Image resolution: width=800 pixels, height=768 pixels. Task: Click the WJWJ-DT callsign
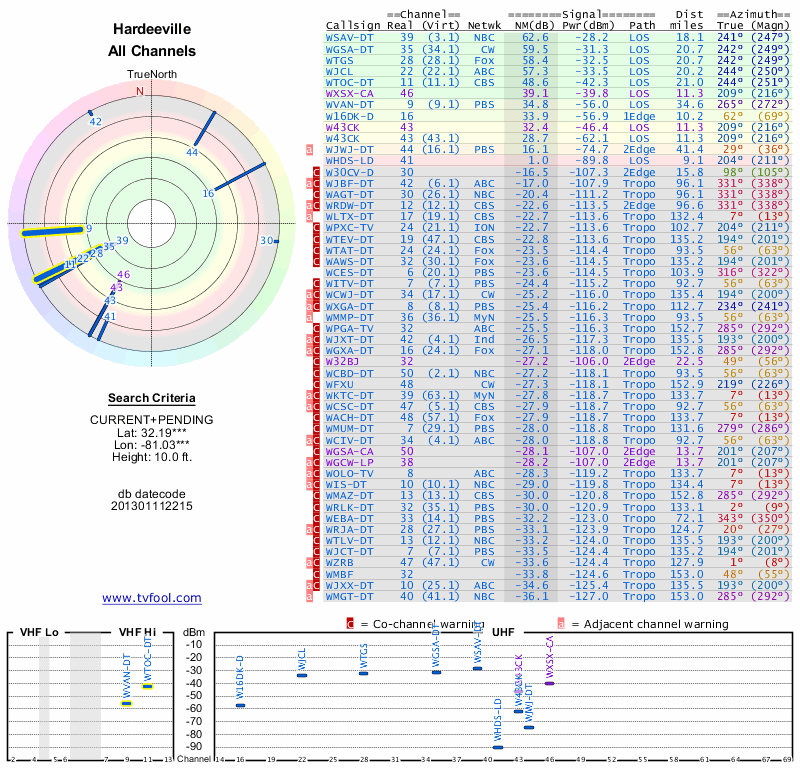tap(349, 150)
